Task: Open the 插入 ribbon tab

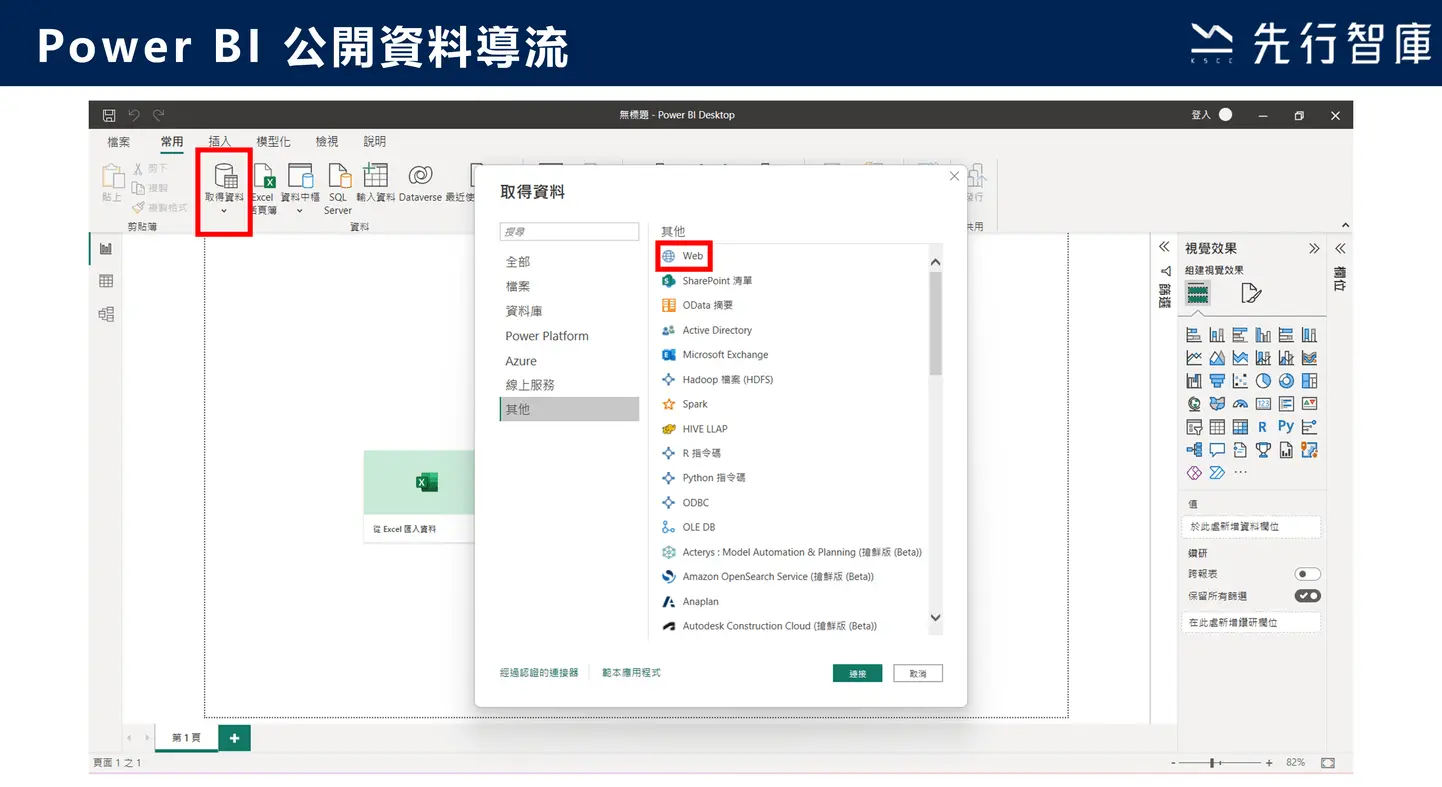Action: pyautogui.click(x=220, y=142)
